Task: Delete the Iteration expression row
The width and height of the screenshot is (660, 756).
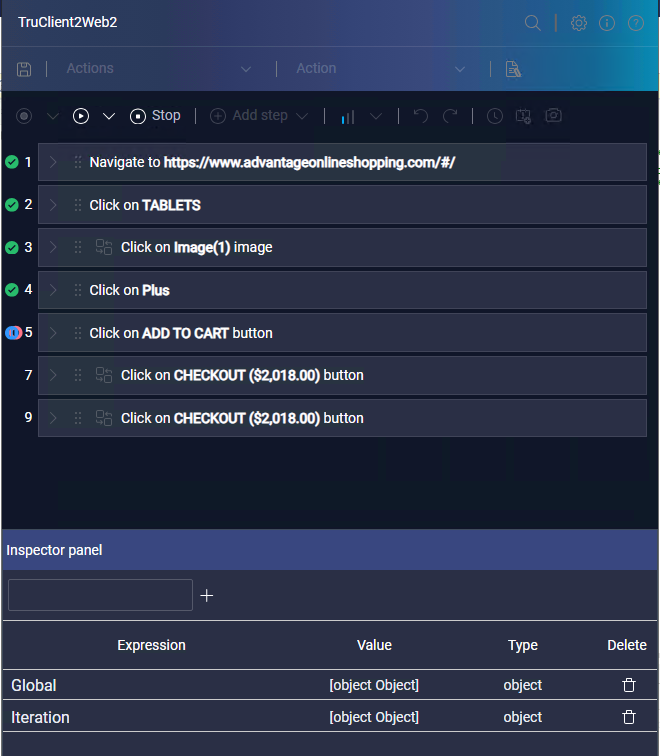Action: (x=628, y=717)
